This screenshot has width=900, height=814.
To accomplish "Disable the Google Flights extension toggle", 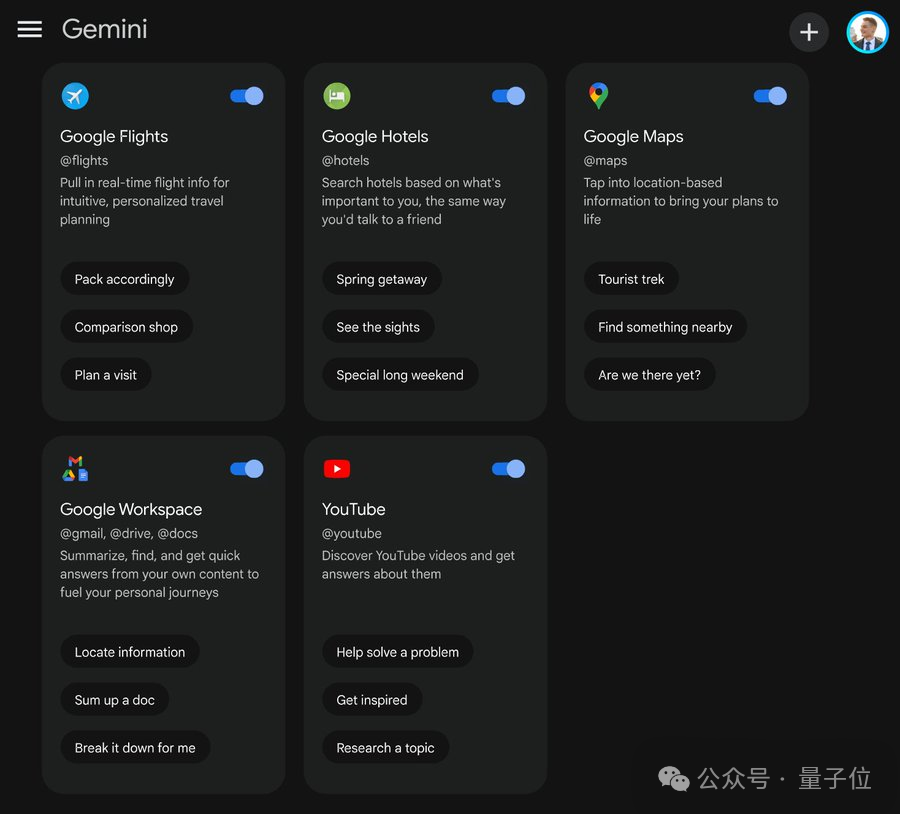I will pos(247,96).
